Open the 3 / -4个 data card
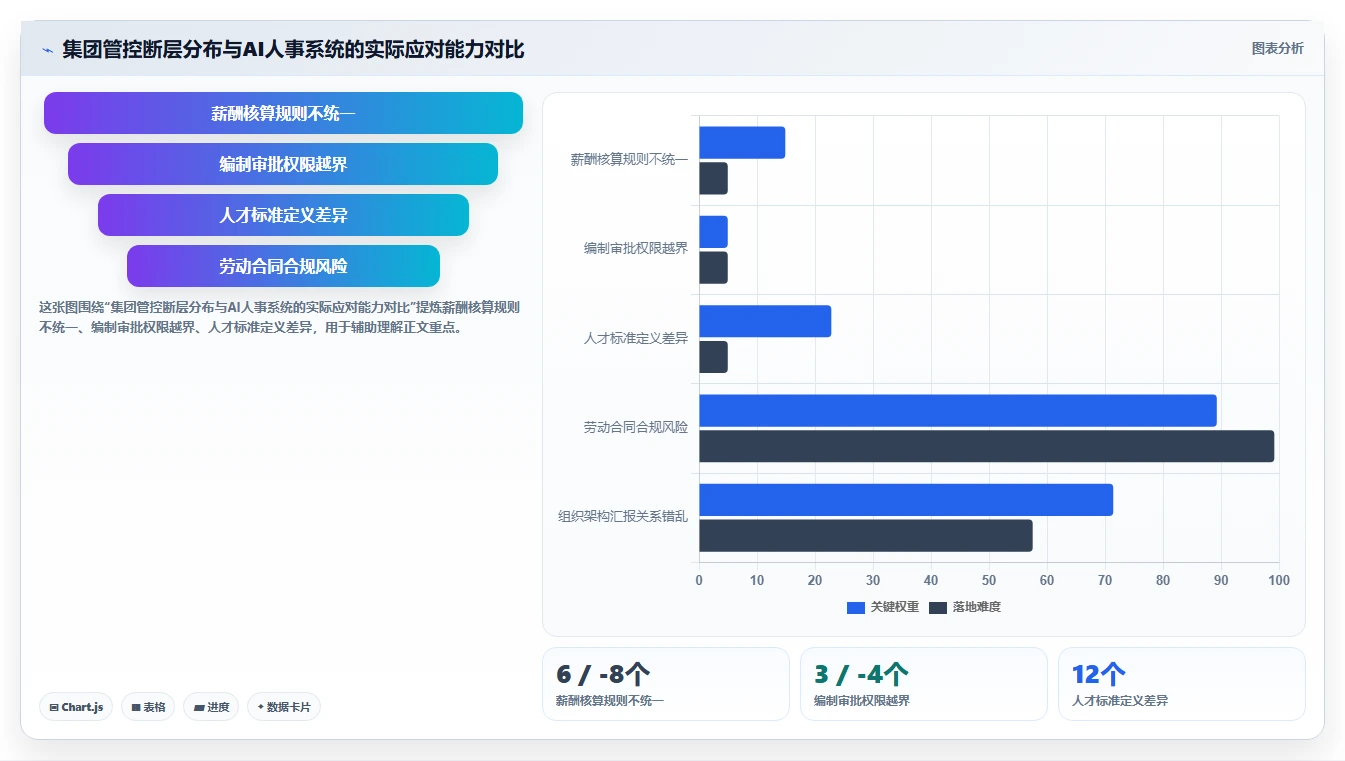 pos(924,684)
